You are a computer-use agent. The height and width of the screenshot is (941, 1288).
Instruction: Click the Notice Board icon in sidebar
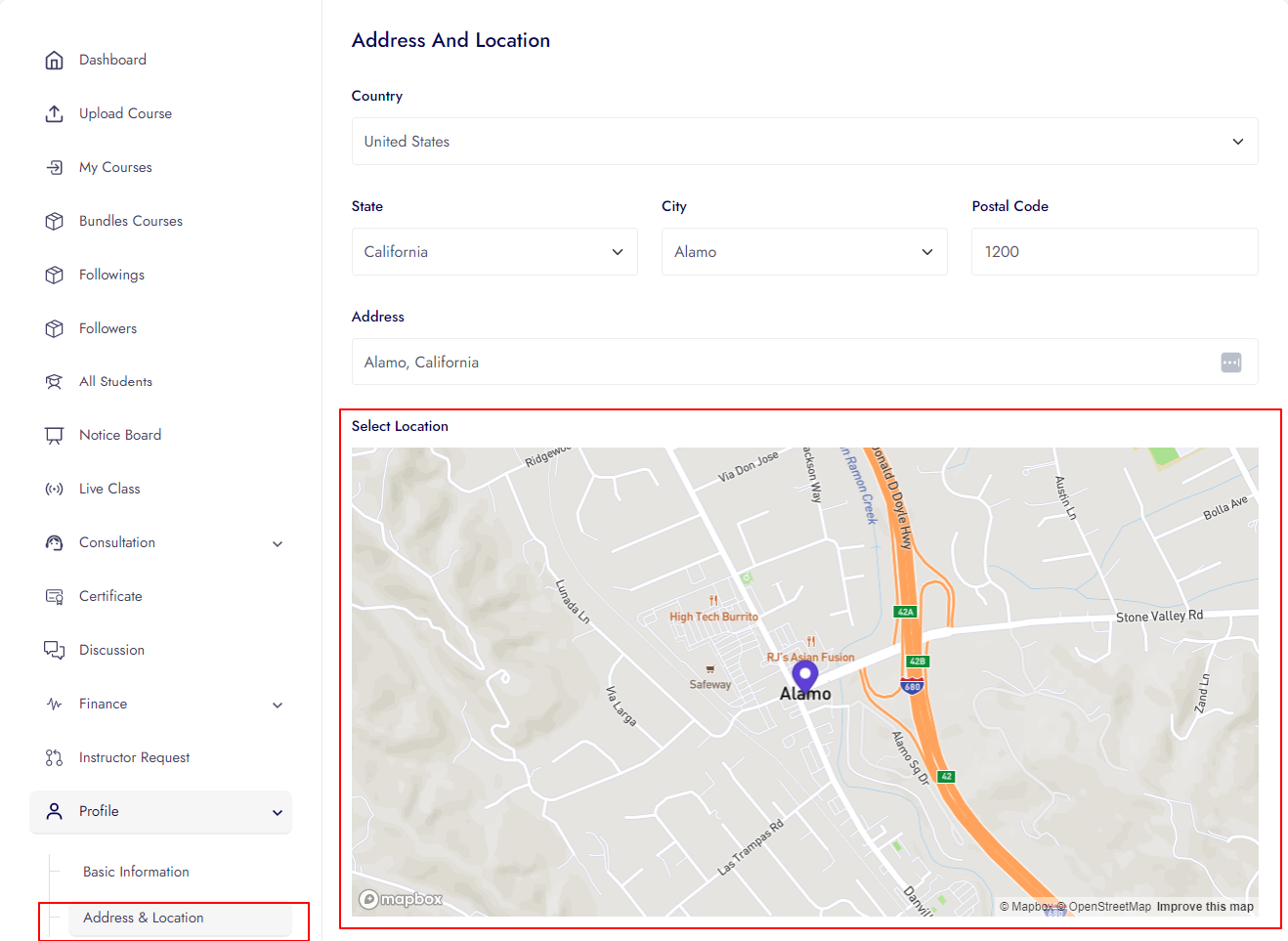click(x=55, y=436)
